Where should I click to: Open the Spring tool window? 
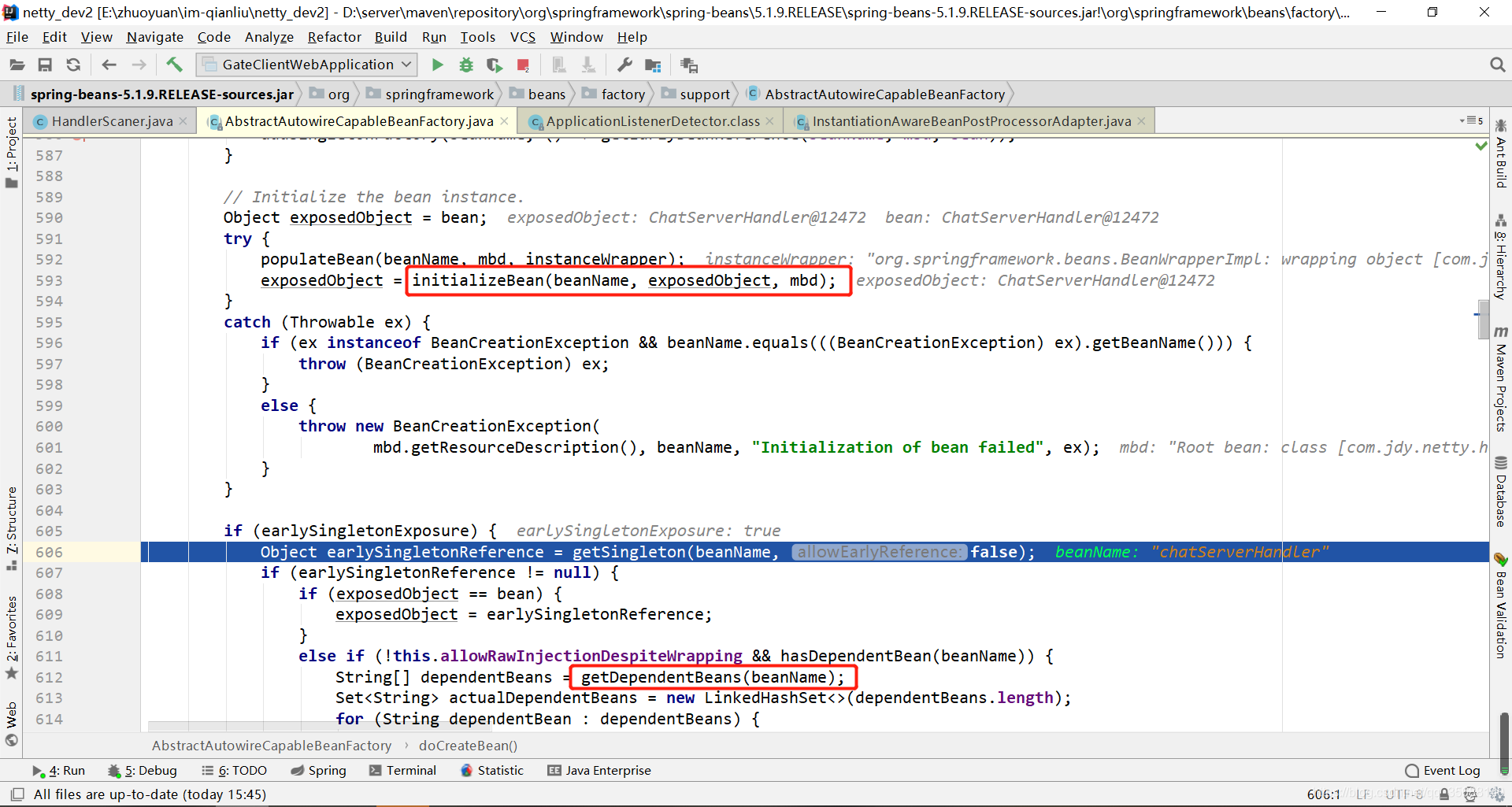coord(318,771)
